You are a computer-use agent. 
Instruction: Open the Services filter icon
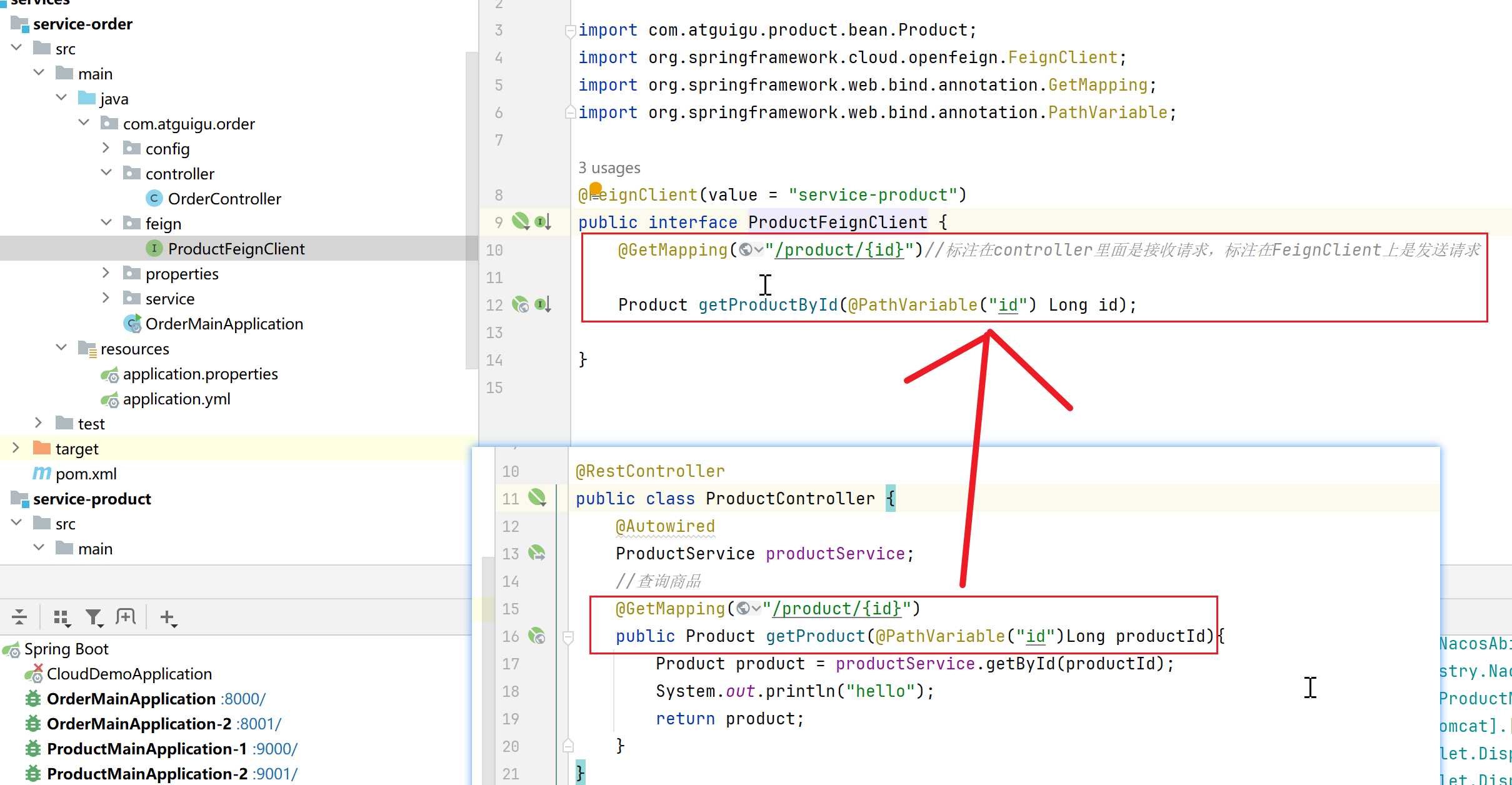[94, 617]
